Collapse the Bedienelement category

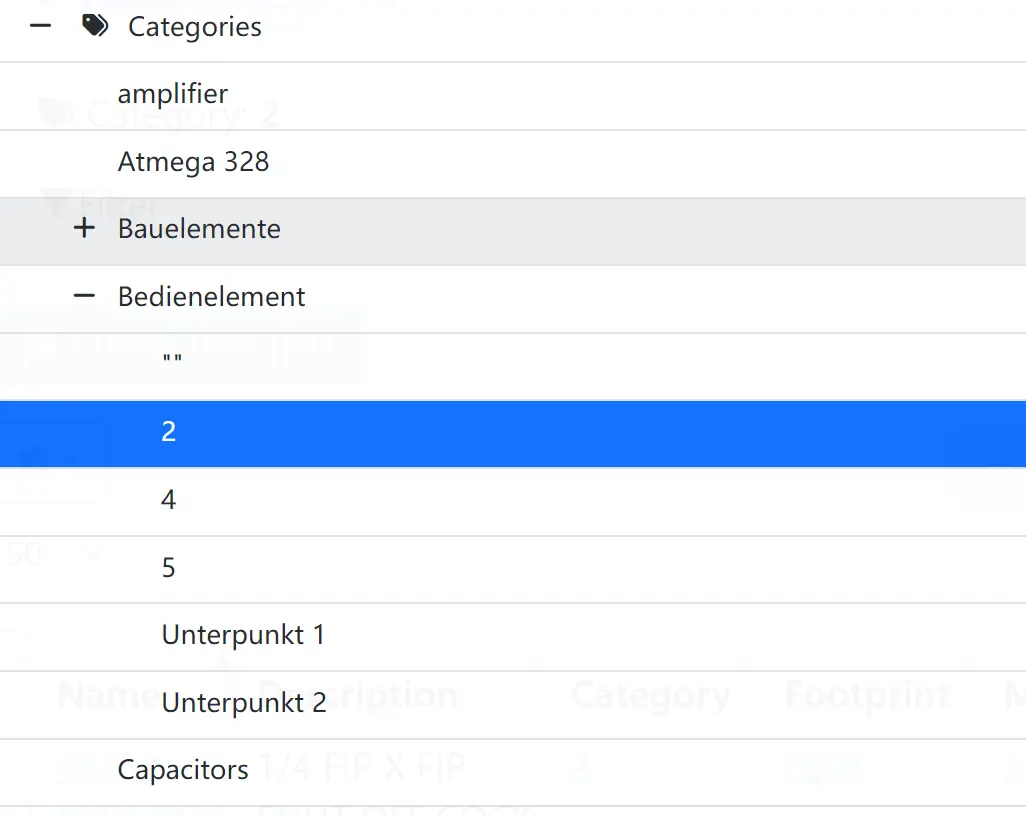84,296
